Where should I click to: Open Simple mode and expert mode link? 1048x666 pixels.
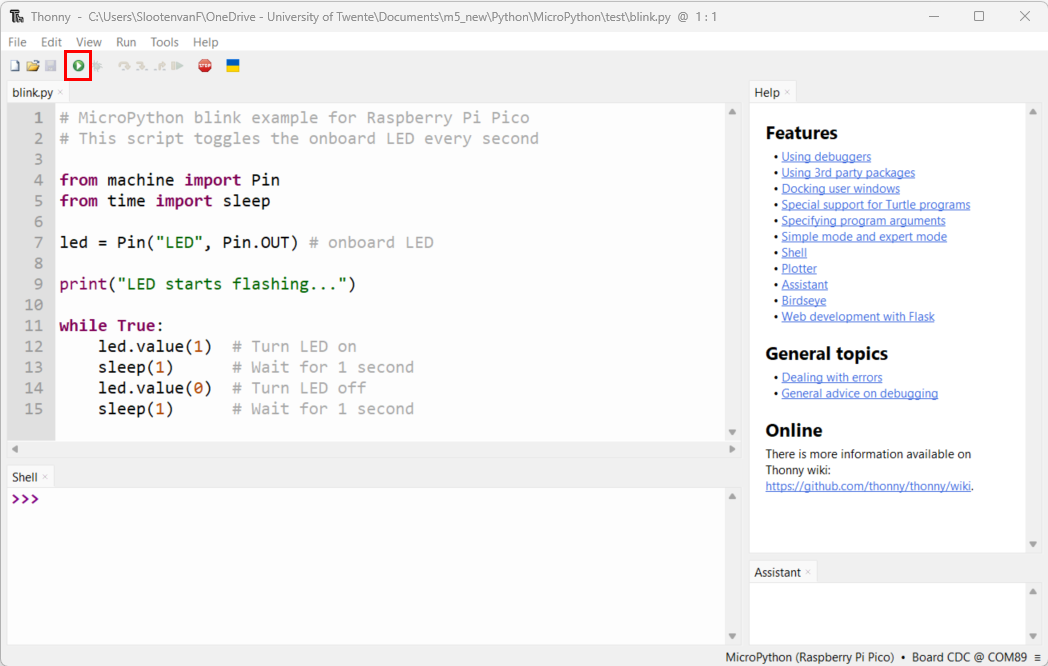[864, 237]
